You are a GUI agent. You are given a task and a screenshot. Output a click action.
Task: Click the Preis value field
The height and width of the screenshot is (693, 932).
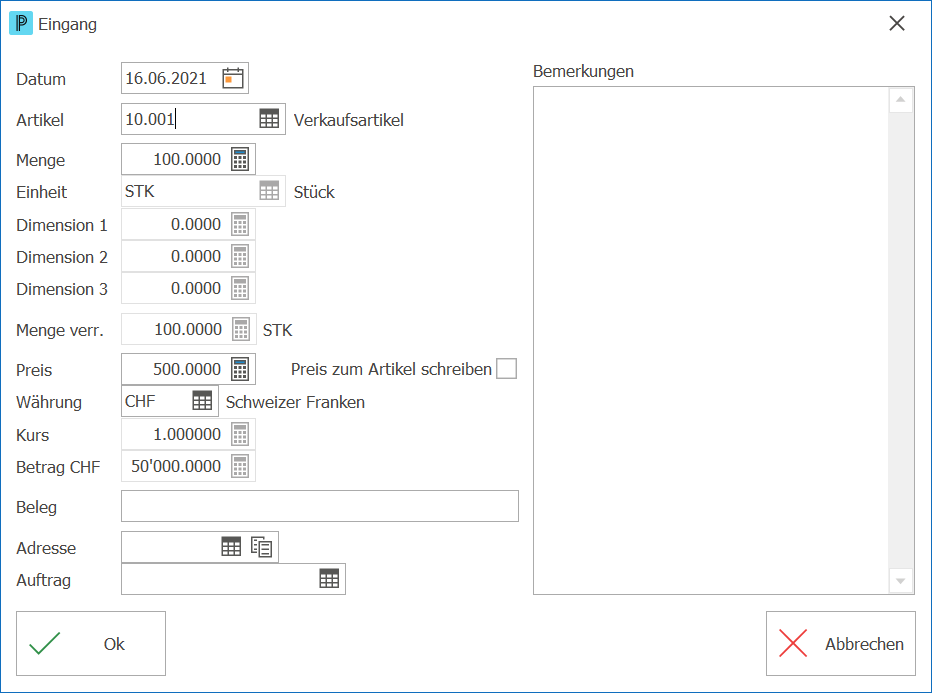click(x=176, y=369)
